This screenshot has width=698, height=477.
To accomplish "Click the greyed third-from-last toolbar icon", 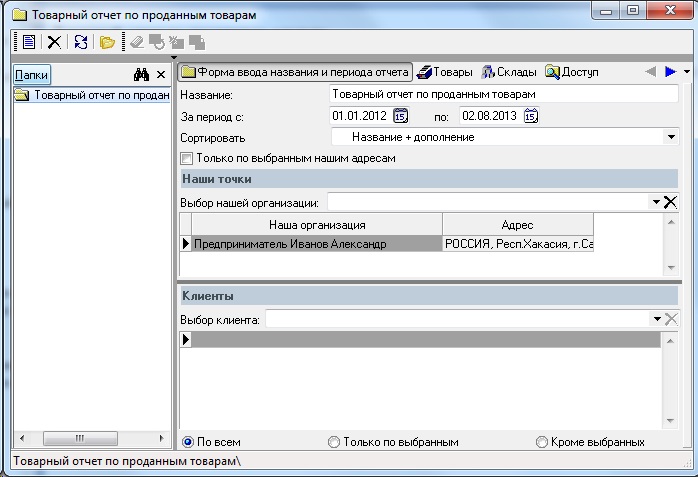I will [x=157, y=42].
